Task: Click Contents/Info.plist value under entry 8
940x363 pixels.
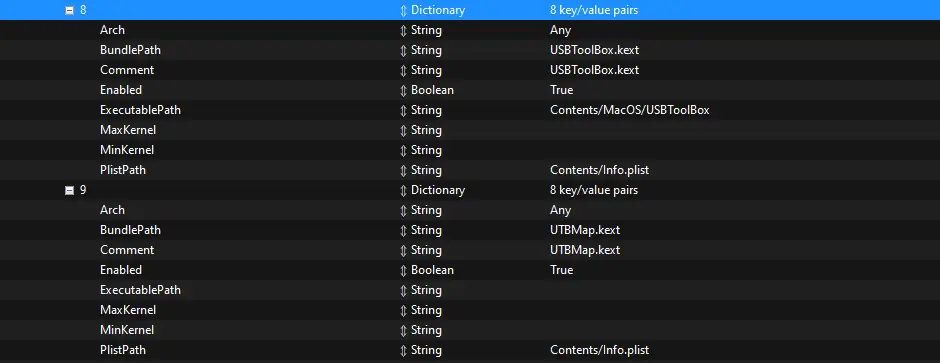Action: [x=599, y=170]
